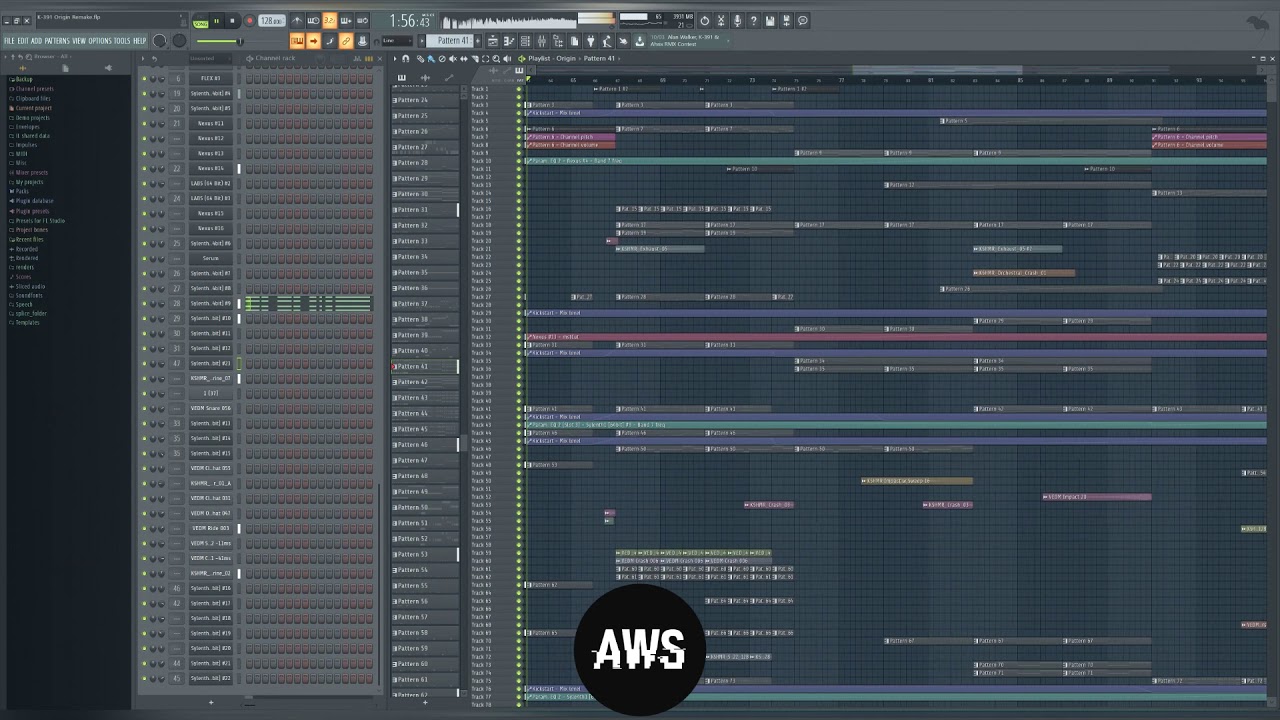Open the TOOLS menu
The image size is (1280, 720).
[x=122, y=41]
